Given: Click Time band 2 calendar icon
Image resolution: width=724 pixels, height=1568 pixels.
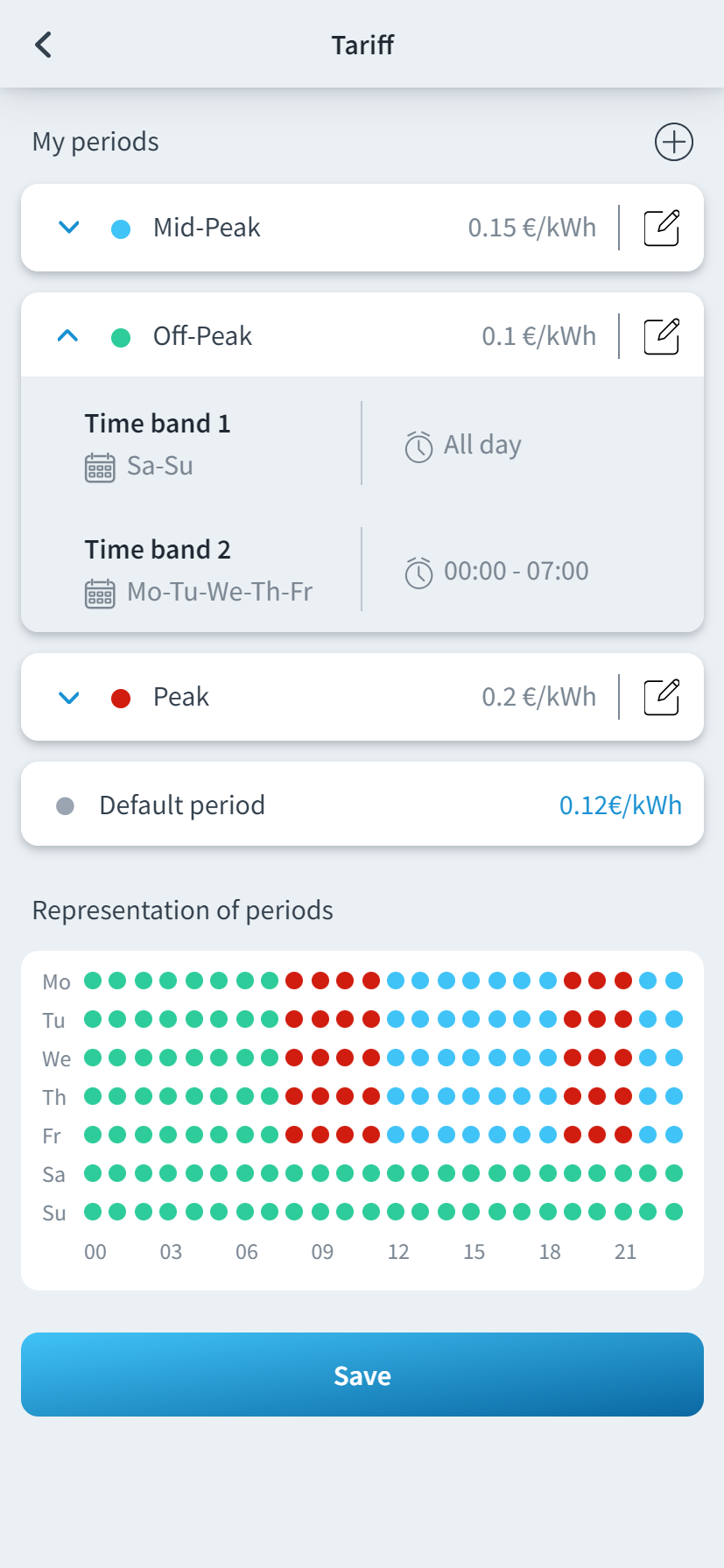Looking at the screenshot, I should [100, 594].
